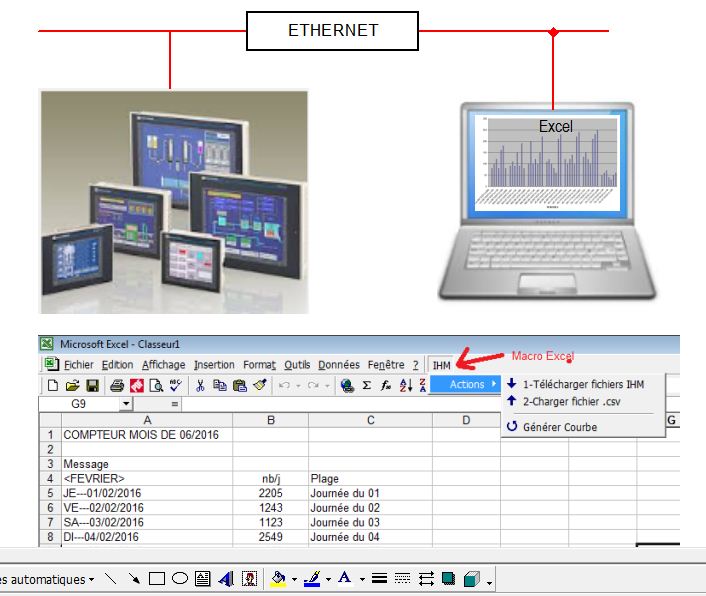
Task: Open font color dropdown arrow
Action: [362, 579]
